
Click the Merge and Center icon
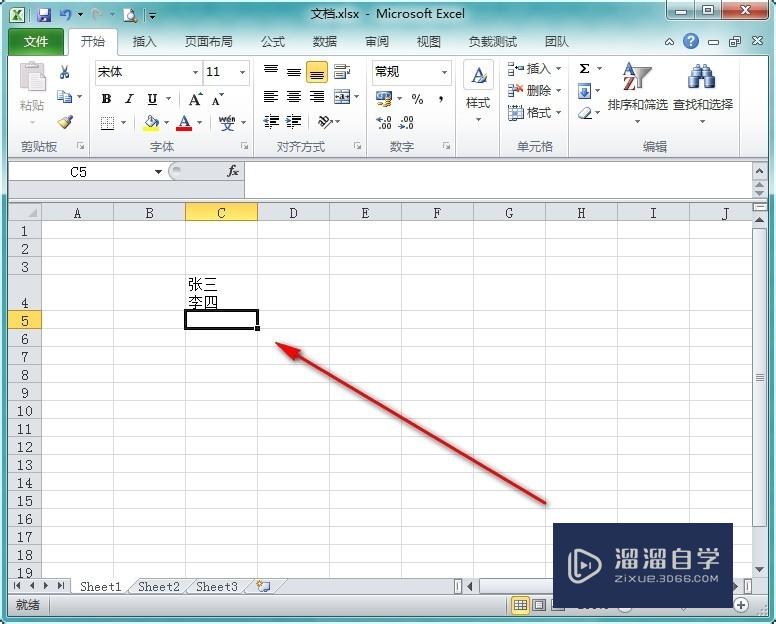click(x=342, y=96)
